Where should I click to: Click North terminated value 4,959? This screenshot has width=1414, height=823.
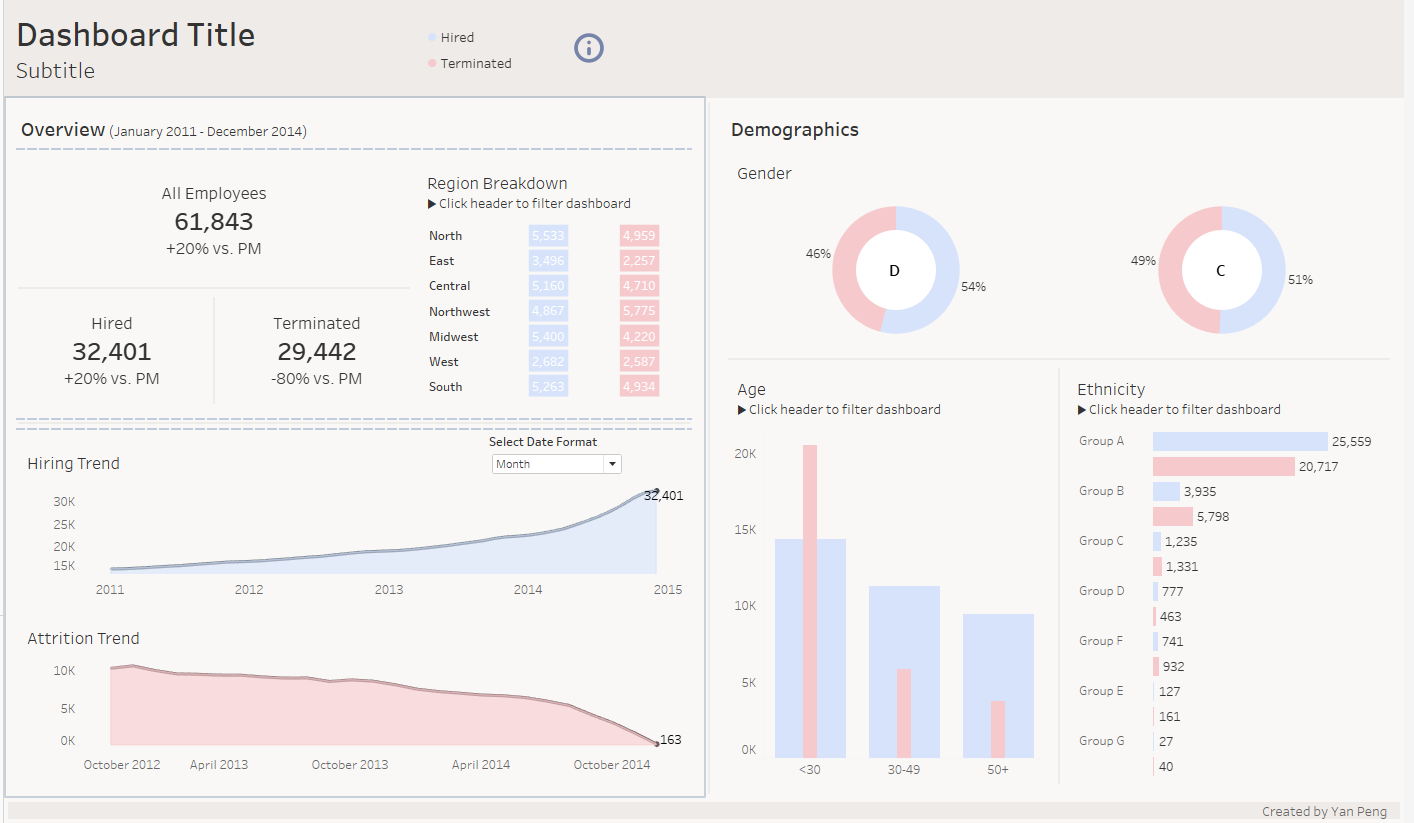click(x=639, y=236)
